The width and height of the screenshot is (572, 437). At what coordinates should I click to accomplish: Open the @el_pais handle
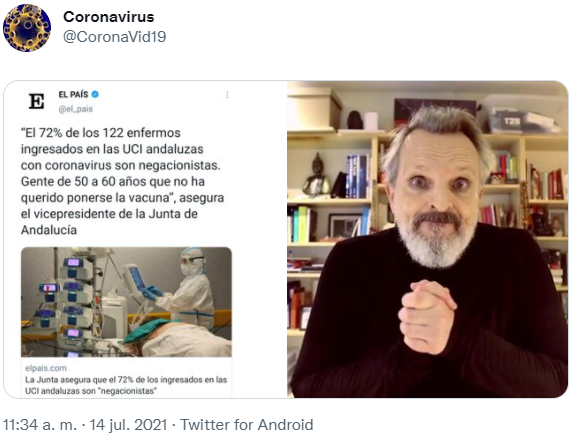pyautogui.click(x=76, y=109)
